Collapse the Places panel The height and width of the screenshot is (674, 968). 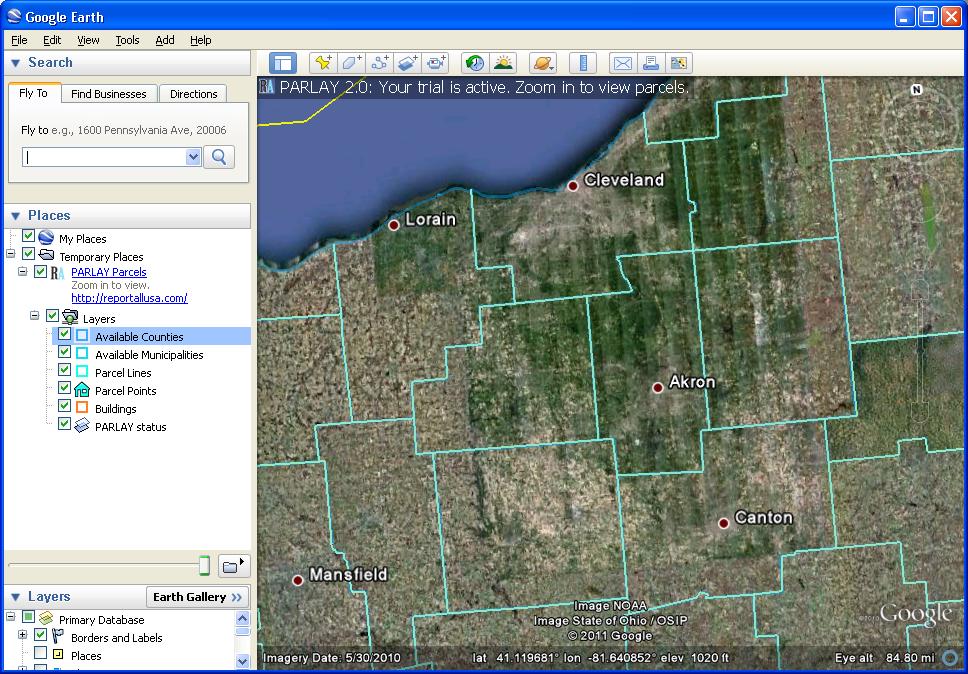click(x=16, y=216)
